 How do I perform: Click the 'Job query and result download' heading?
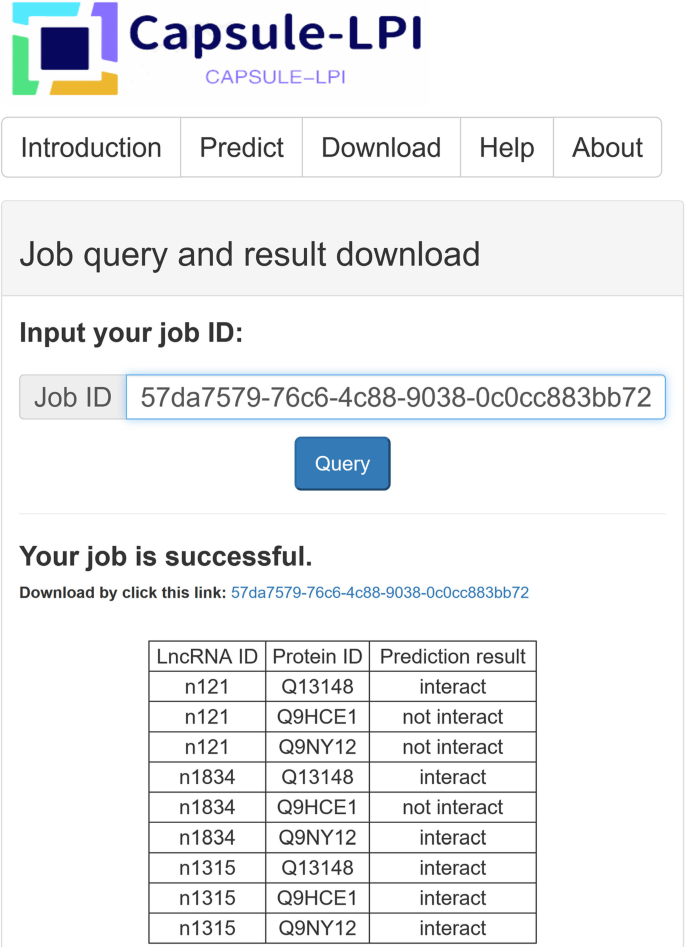(250, 254)
